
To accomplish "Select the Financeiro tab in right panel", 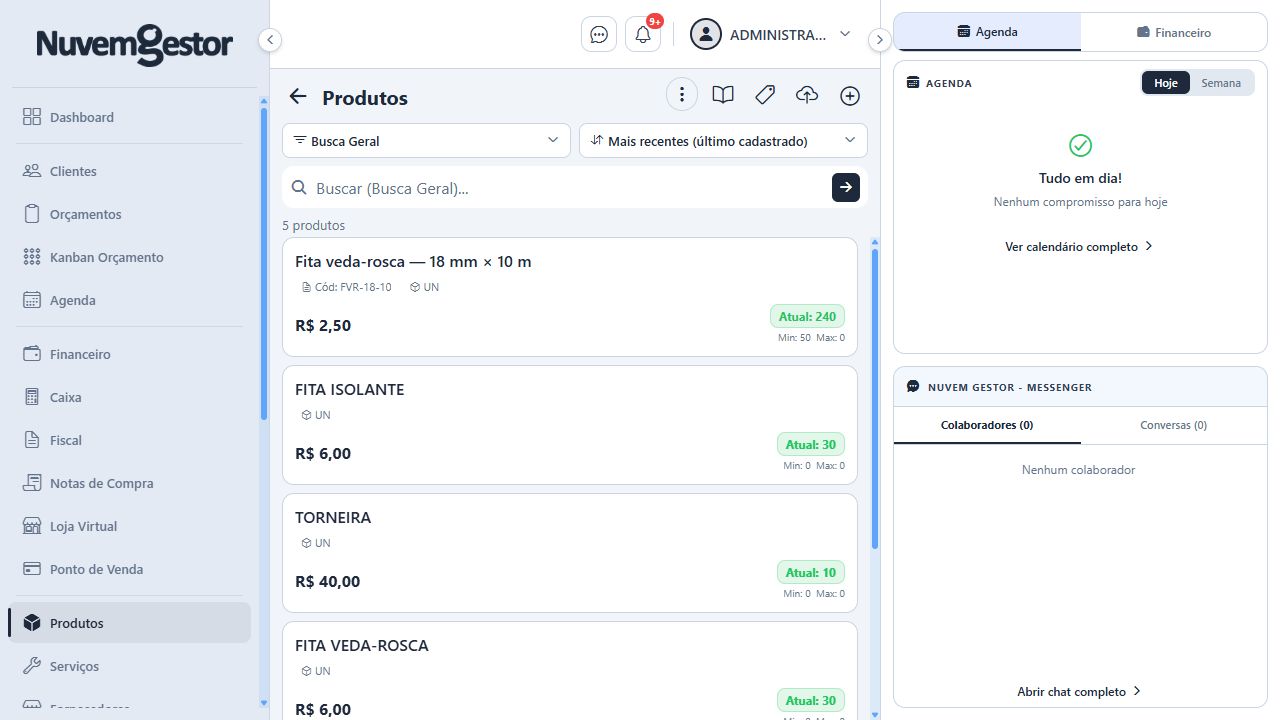I will (1174, 32).
